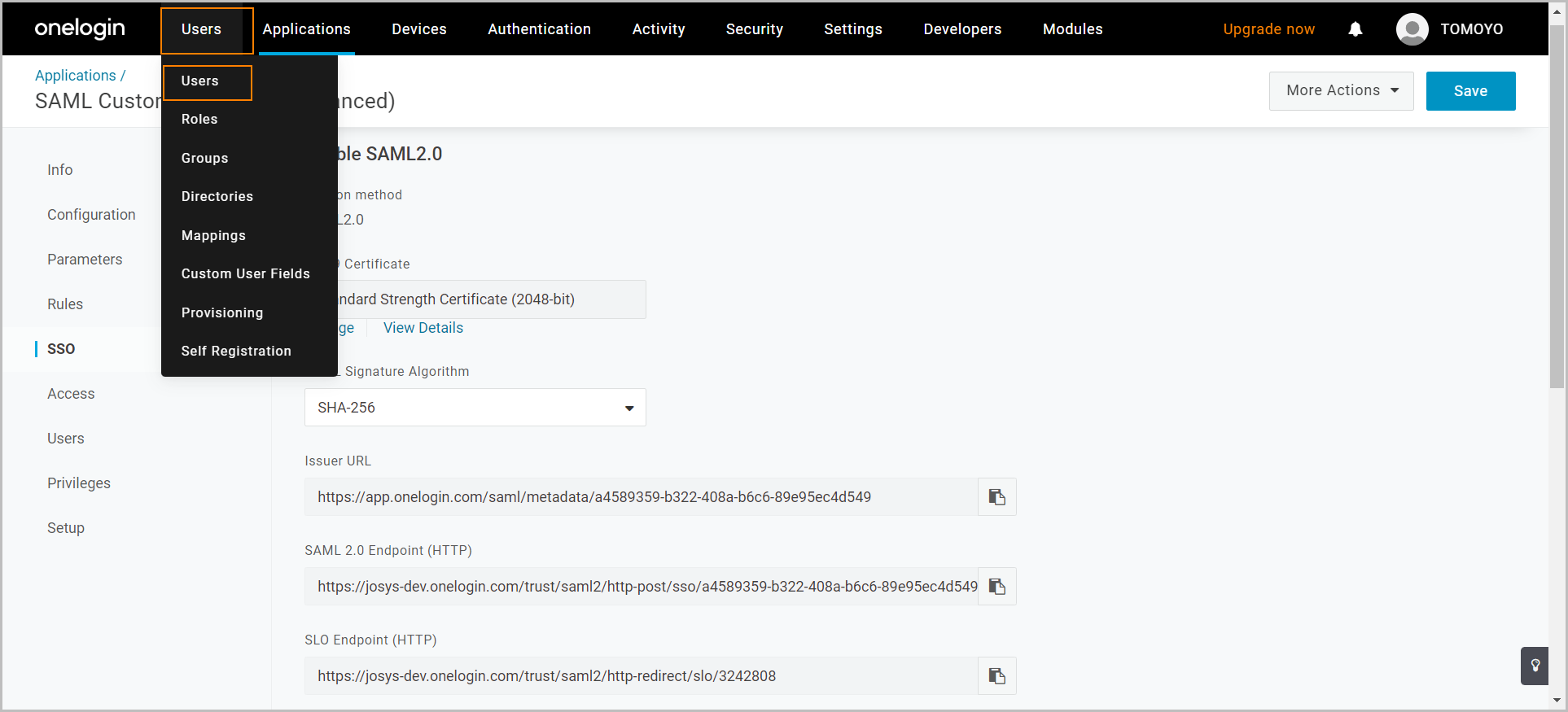Image resolution: width=1568 pixels, height=712 pixels.
Task: Switch to the Setup sidebar tab
Action: 66,528
